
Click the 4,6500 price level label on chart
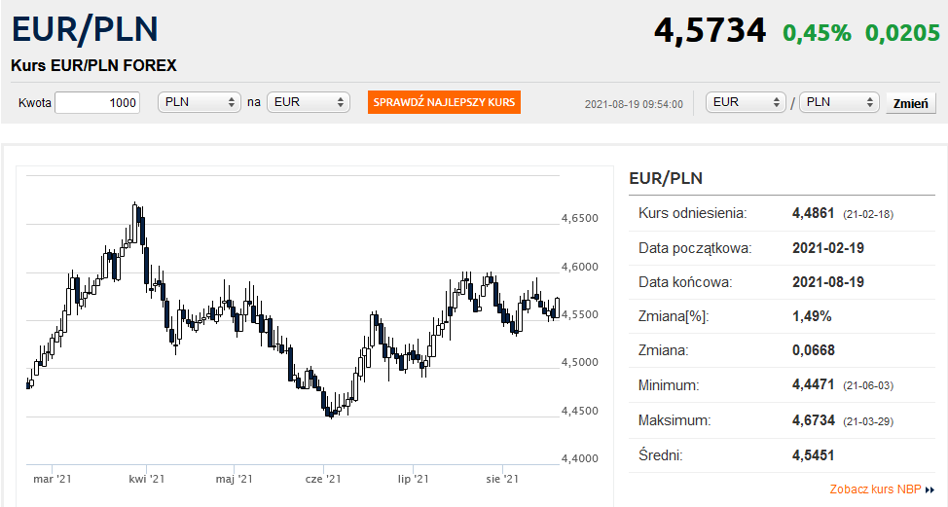579,218
